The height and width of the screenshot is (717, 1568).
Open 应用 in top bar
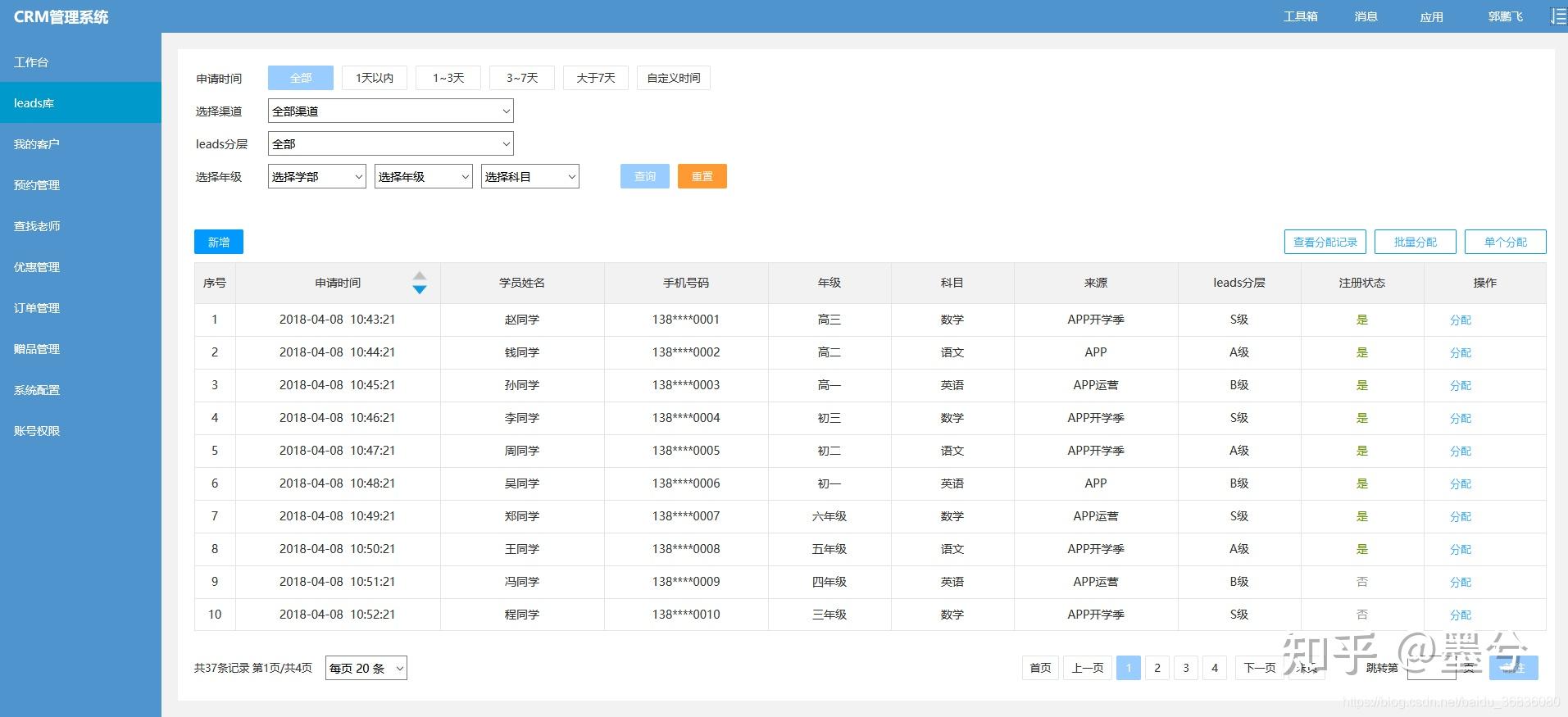(x=1431, y=16)
